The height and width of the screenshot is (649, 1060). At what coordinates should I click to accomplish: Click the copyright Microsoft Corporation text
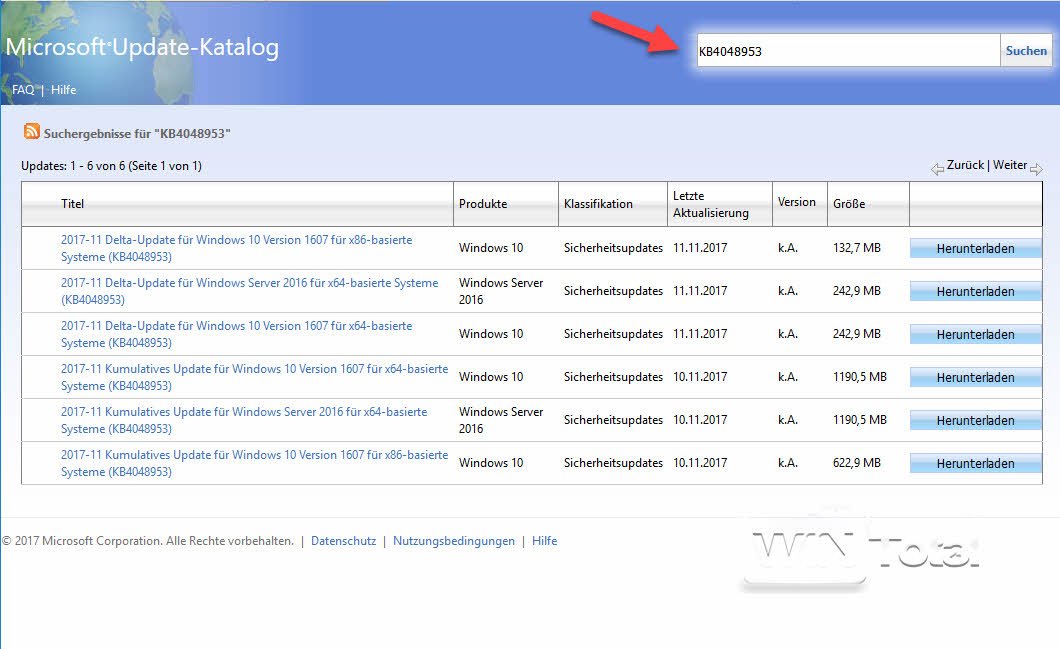tap(148, 541)
